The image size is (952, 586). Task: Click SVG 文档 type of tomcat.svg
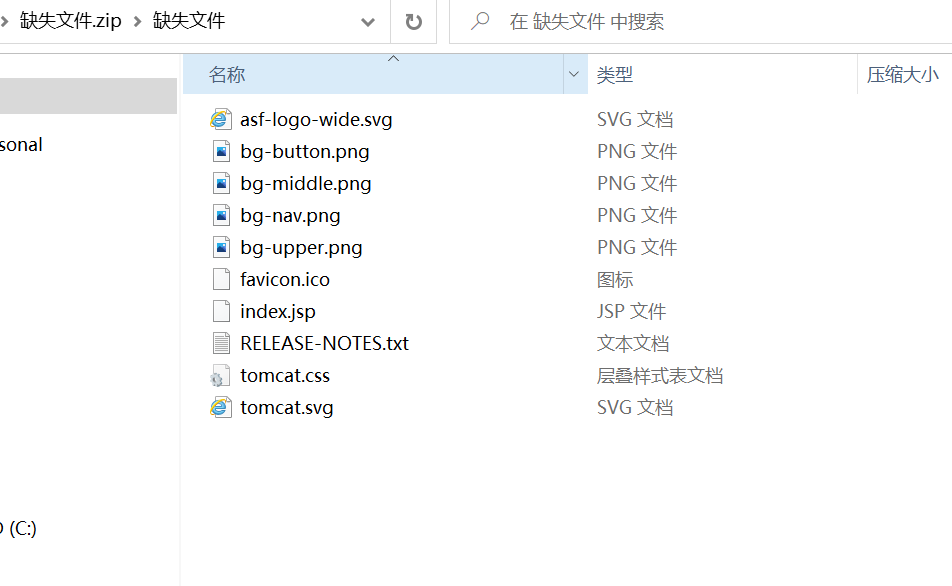click(635, 407)
